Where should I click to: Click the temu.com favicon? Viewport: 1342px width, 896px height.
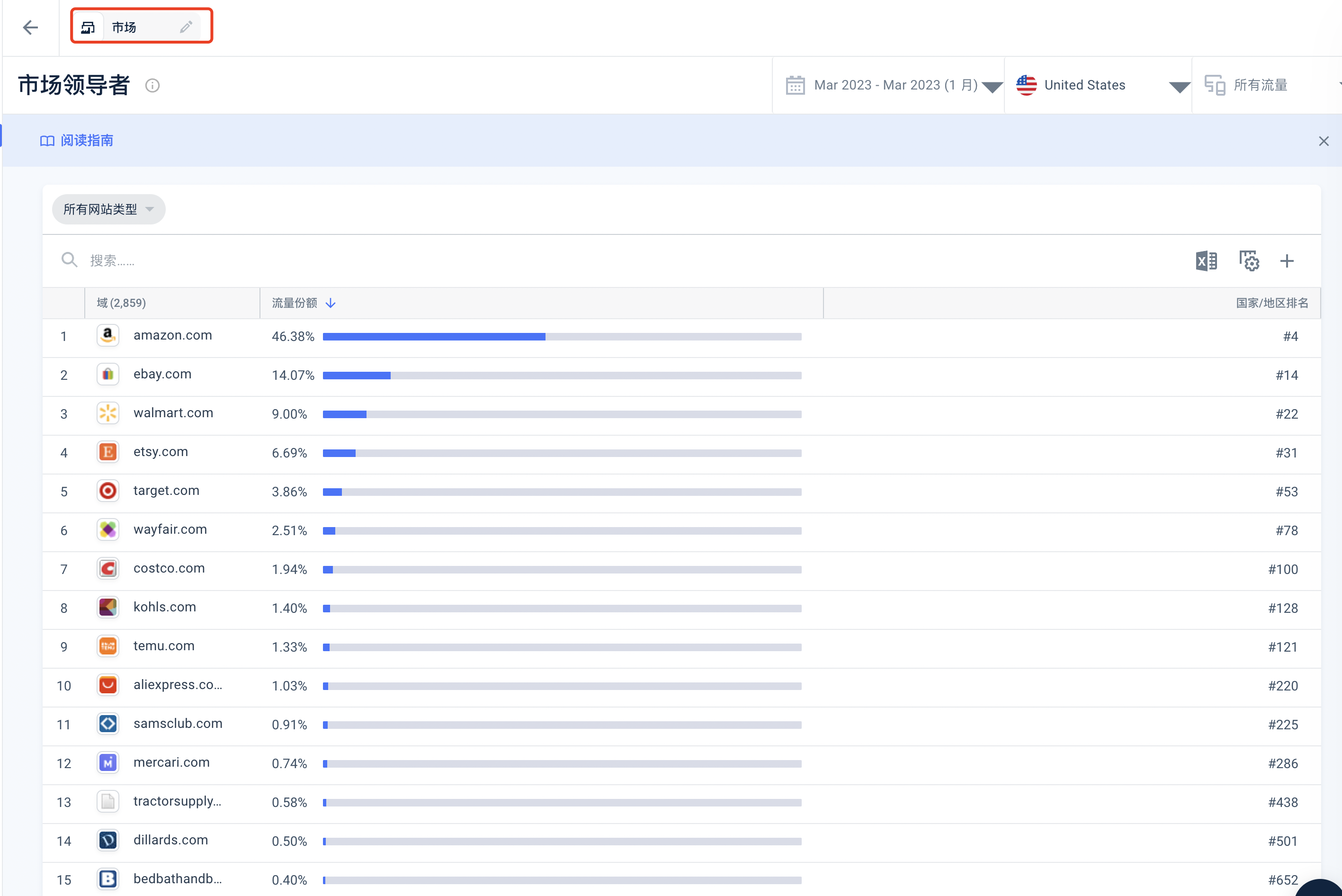pos(108,646)
